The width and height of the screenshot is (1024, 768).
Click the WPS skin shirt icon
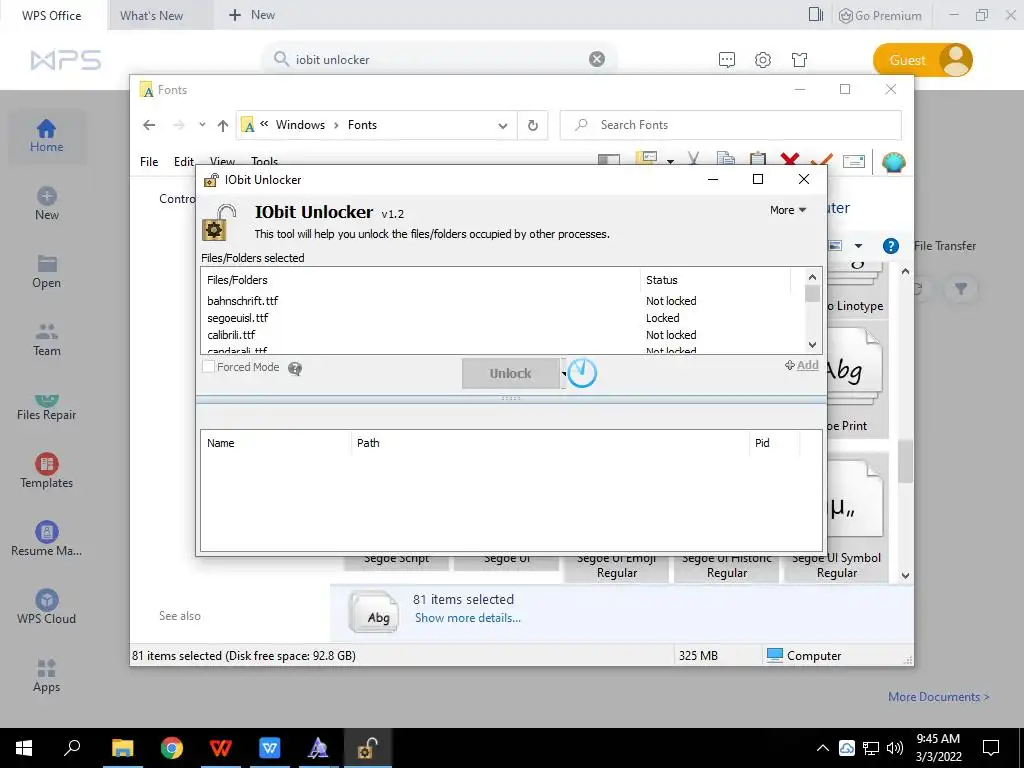point(799,60)
